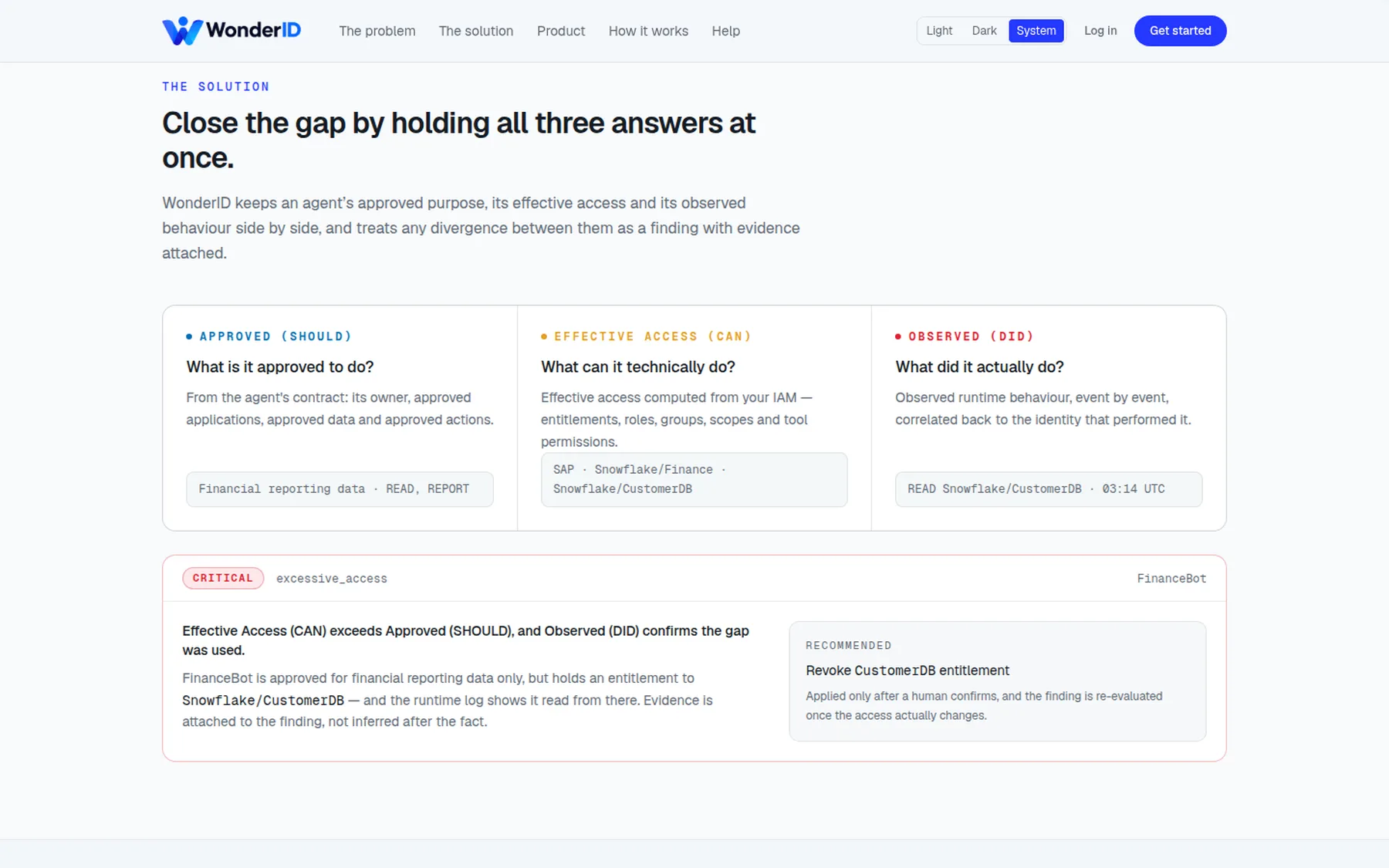The image size is (1389, 868).
Task: Click the APPROVED (SHOULD) label
Action: click(275, 336)
